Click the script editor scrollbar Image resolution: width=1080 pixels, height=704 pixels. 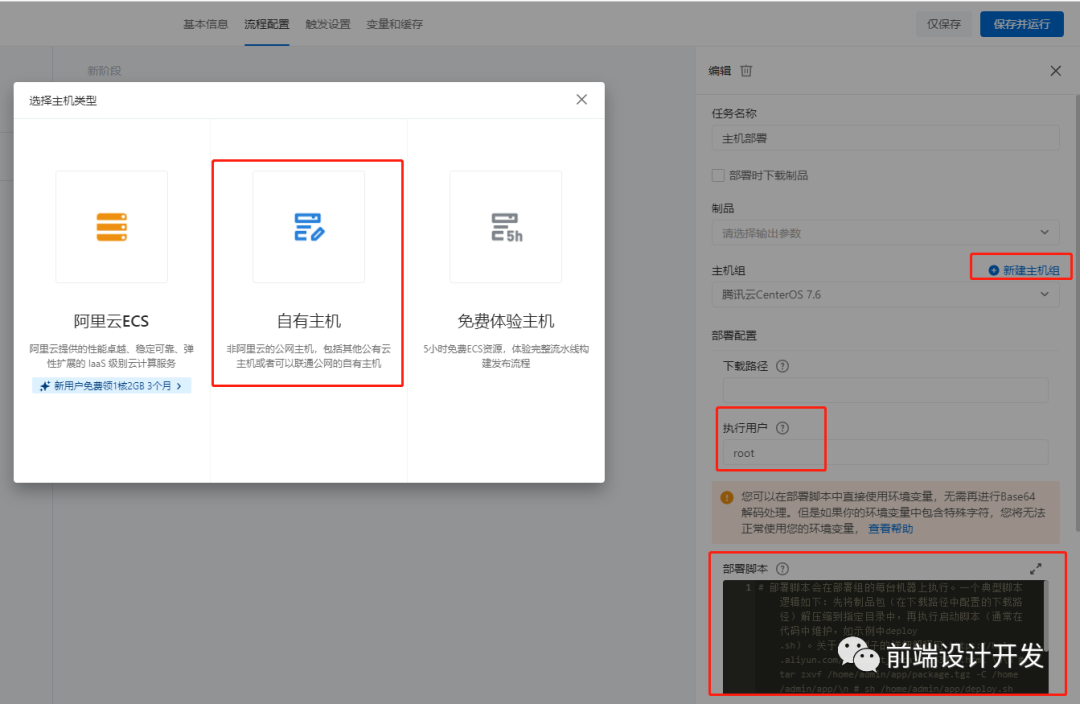click(1046, 615)
